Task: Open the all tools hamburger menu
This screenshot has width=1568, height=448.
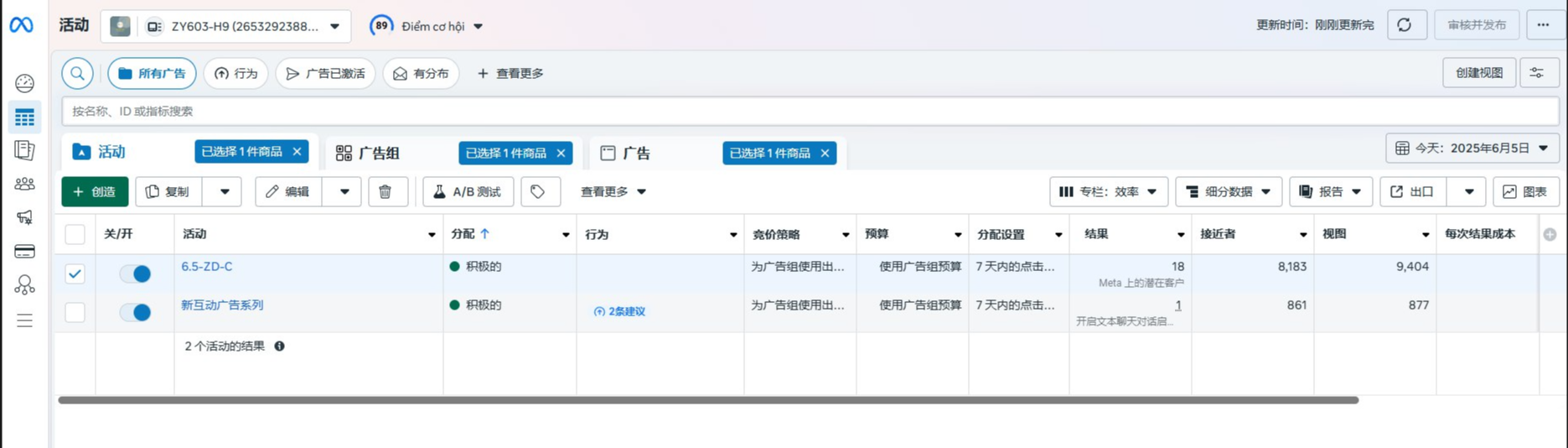Action: pyautogui.click(x=25, y=320)
